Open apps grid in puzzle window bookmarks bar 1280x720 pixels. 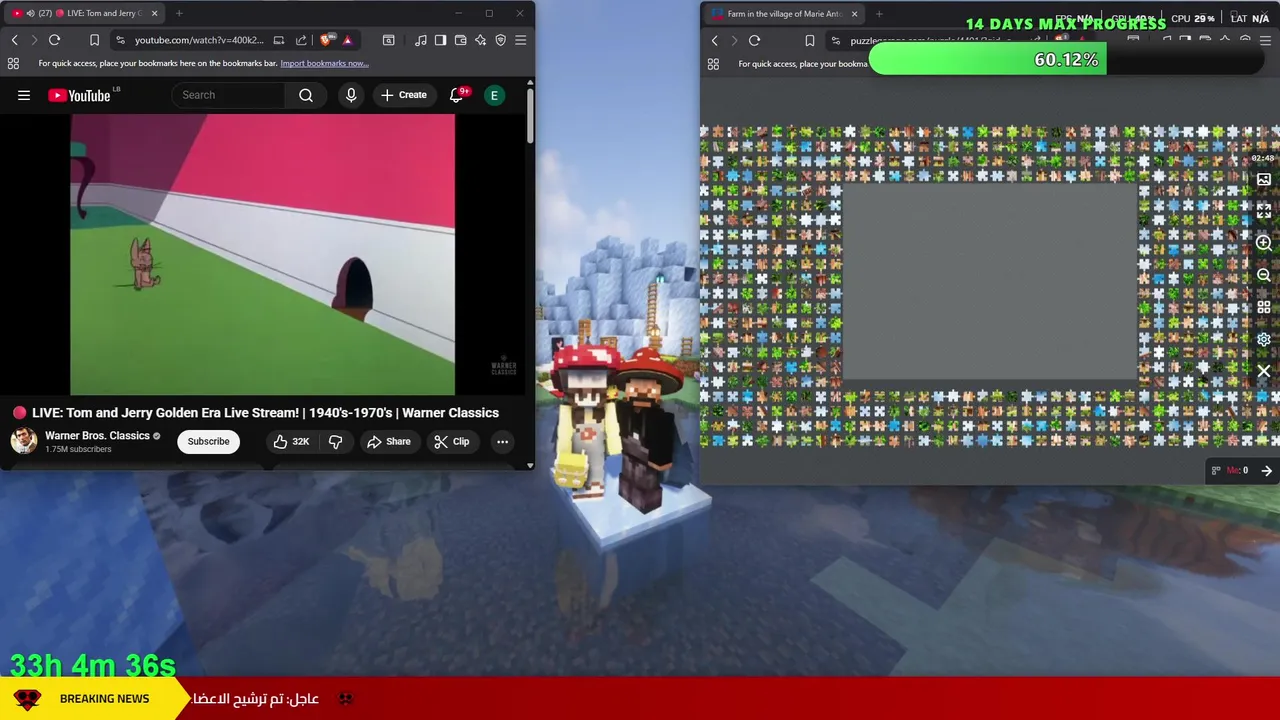tap(713, 63)
